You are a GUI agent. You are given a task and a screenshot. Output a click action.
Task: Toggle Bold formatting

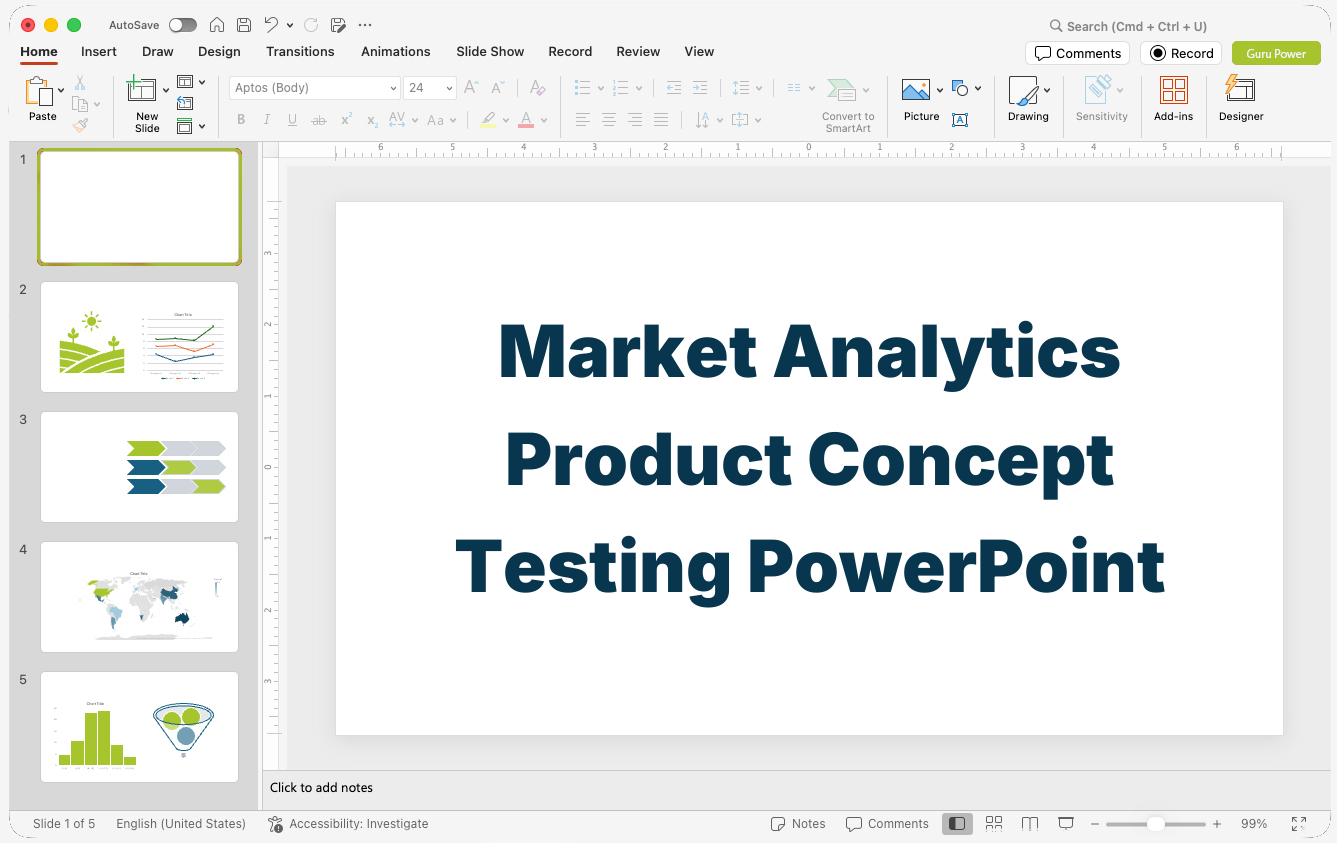pyautogui.click(x=241, y=120)
